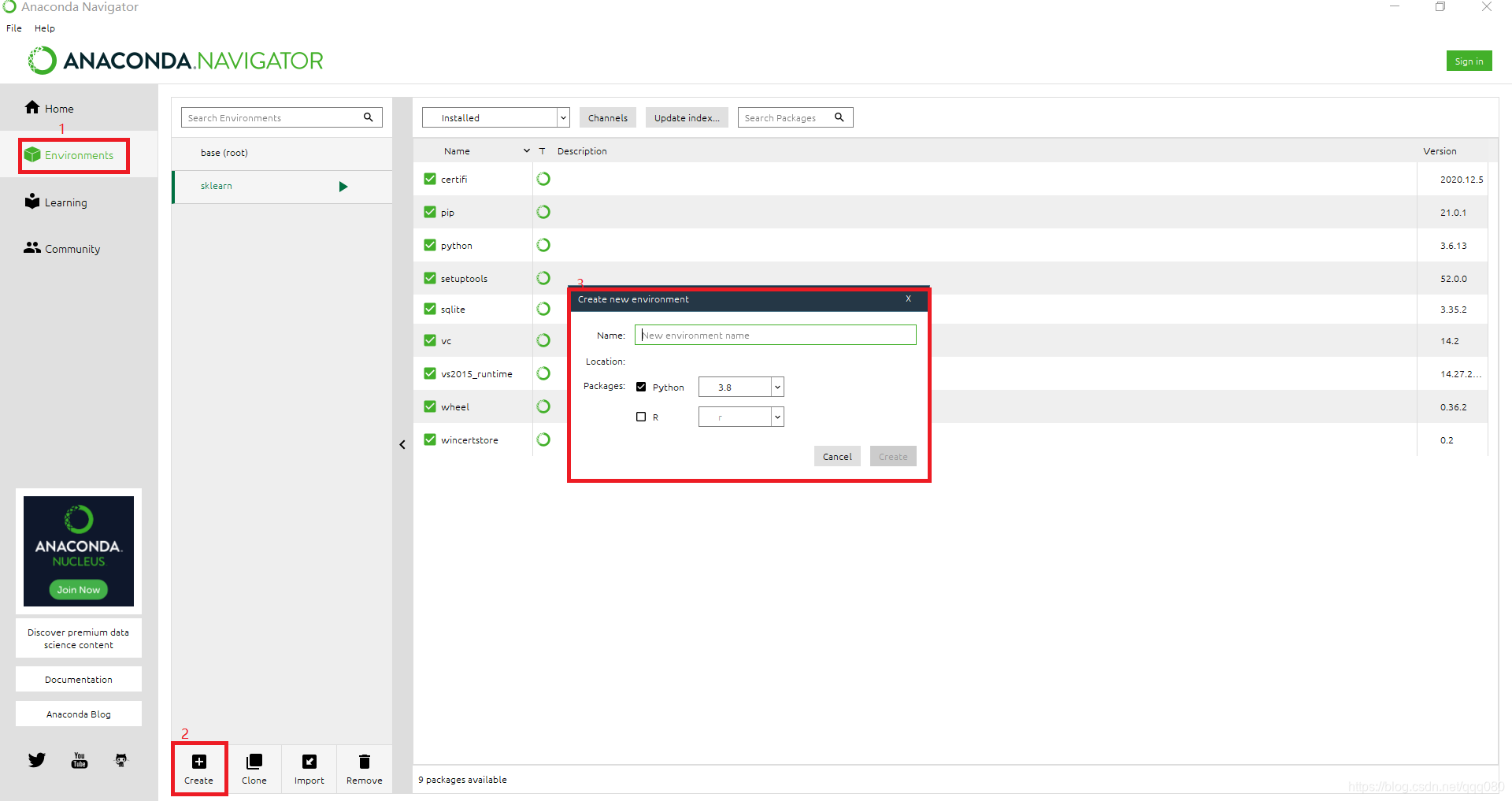Click the Create environment plus icon

[x=199, y=762]
